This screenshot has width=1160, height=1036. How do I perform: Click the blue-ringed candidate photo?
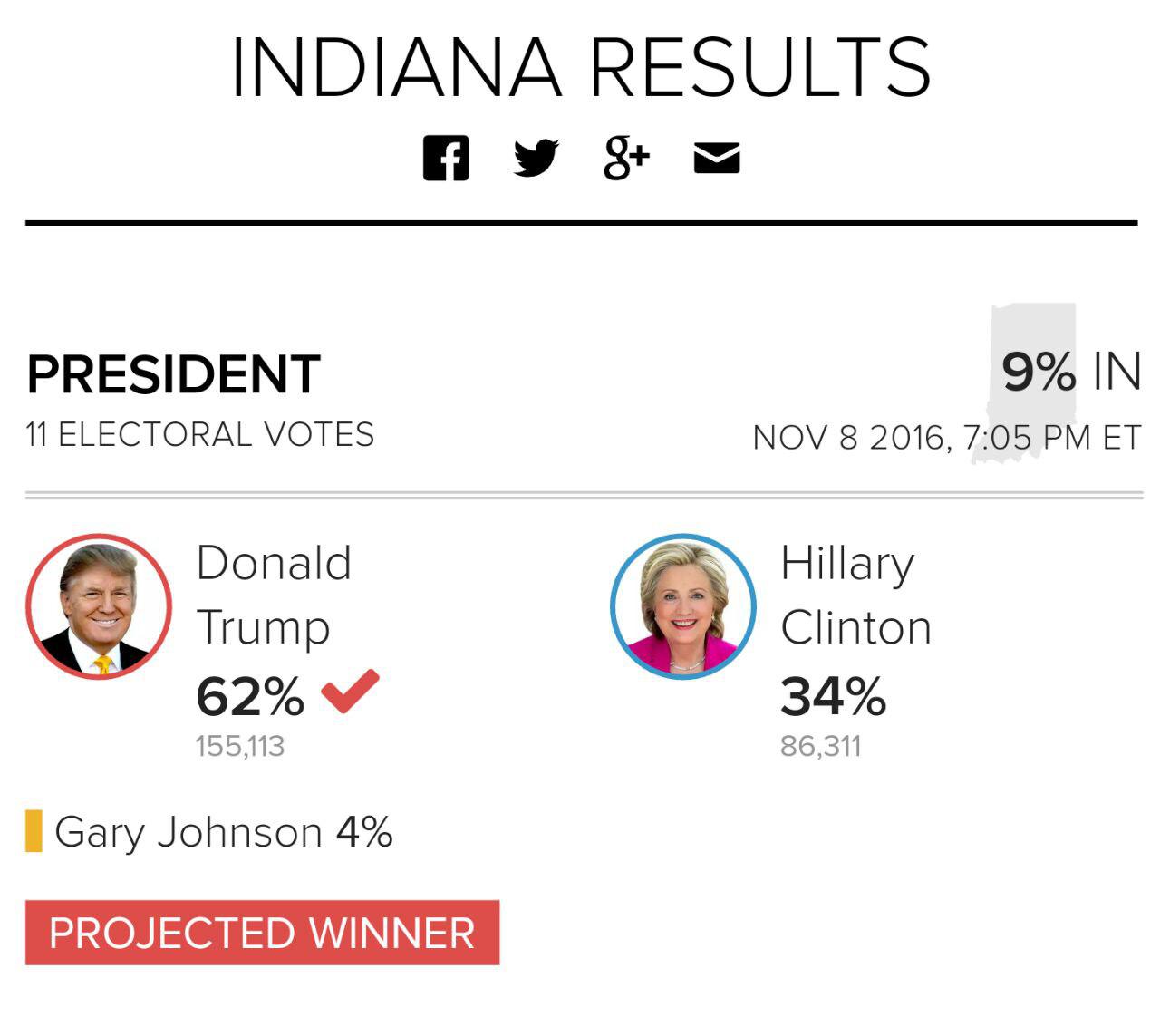click(x=683, y=606)
